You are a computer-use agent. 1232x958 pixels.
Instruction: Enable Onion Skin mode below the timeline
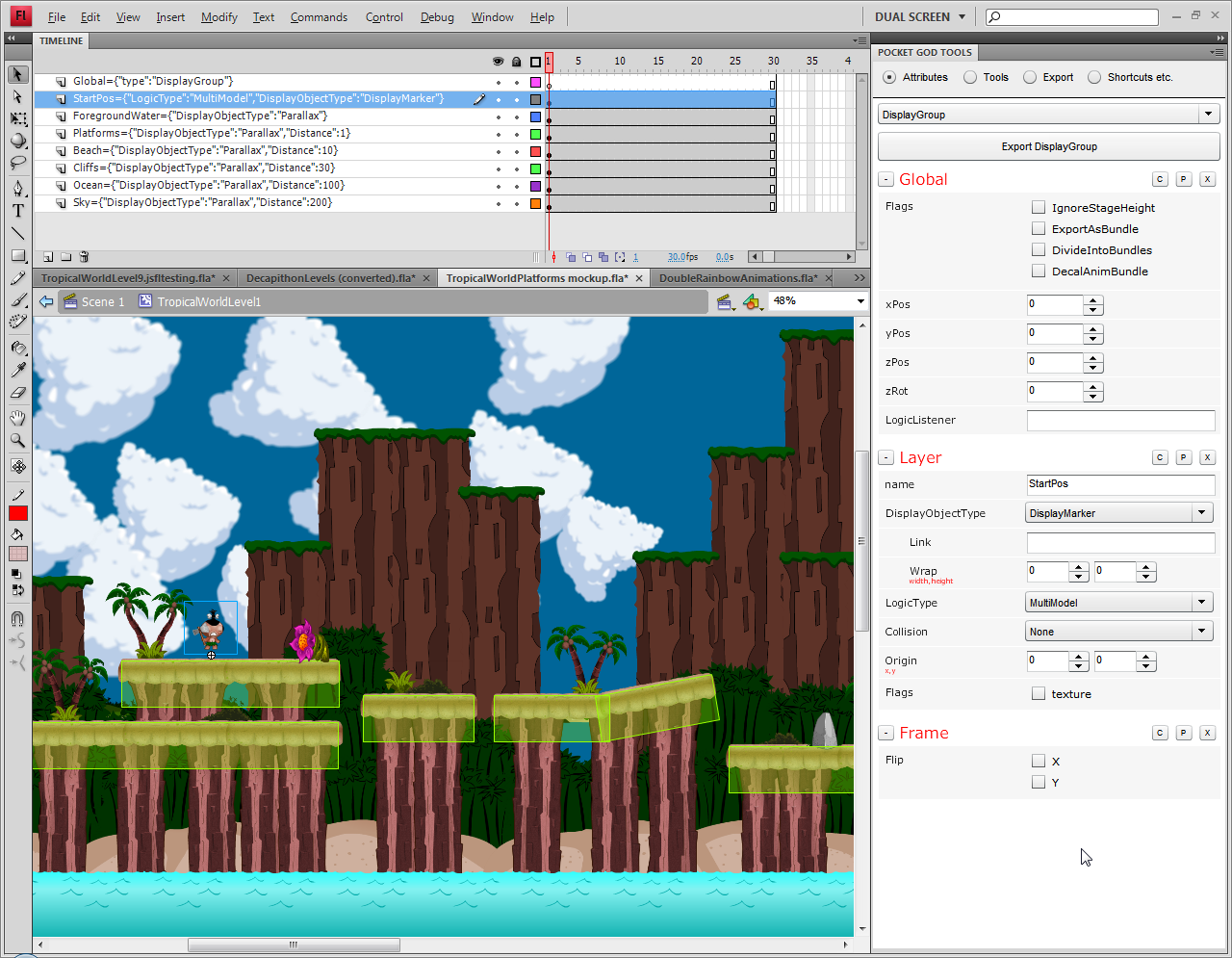(572, 256)
